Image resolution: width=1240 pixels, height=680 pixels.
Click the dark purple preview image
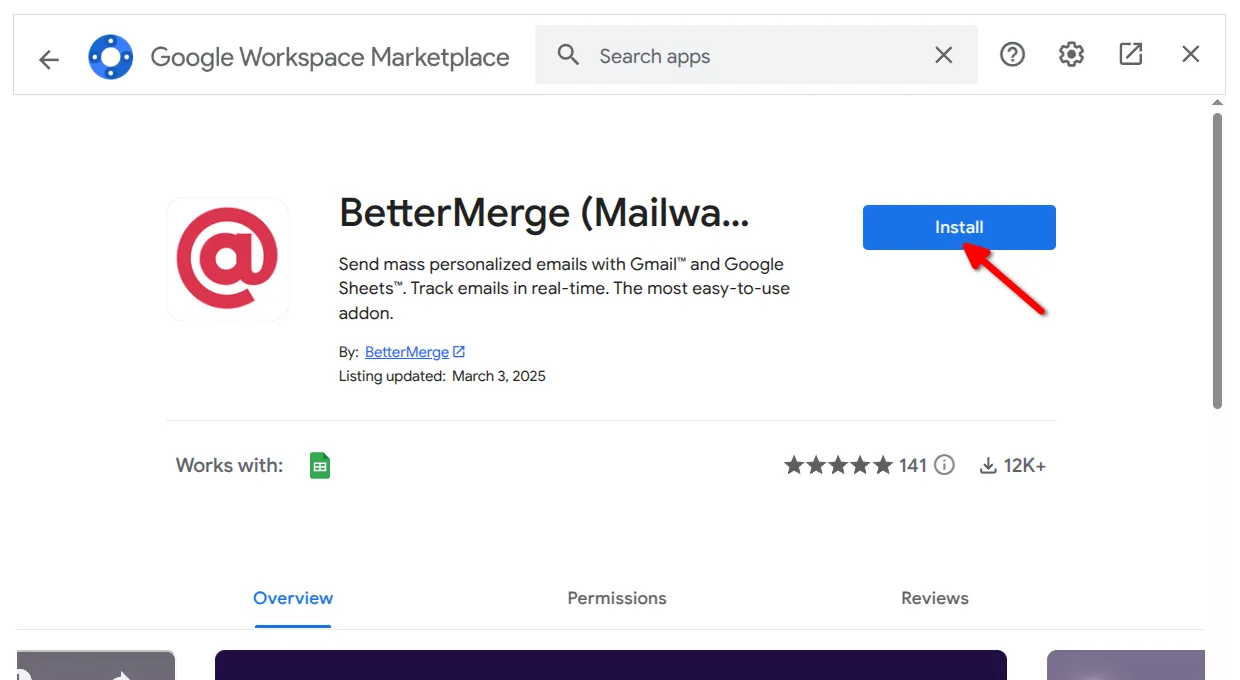[610, 664]
